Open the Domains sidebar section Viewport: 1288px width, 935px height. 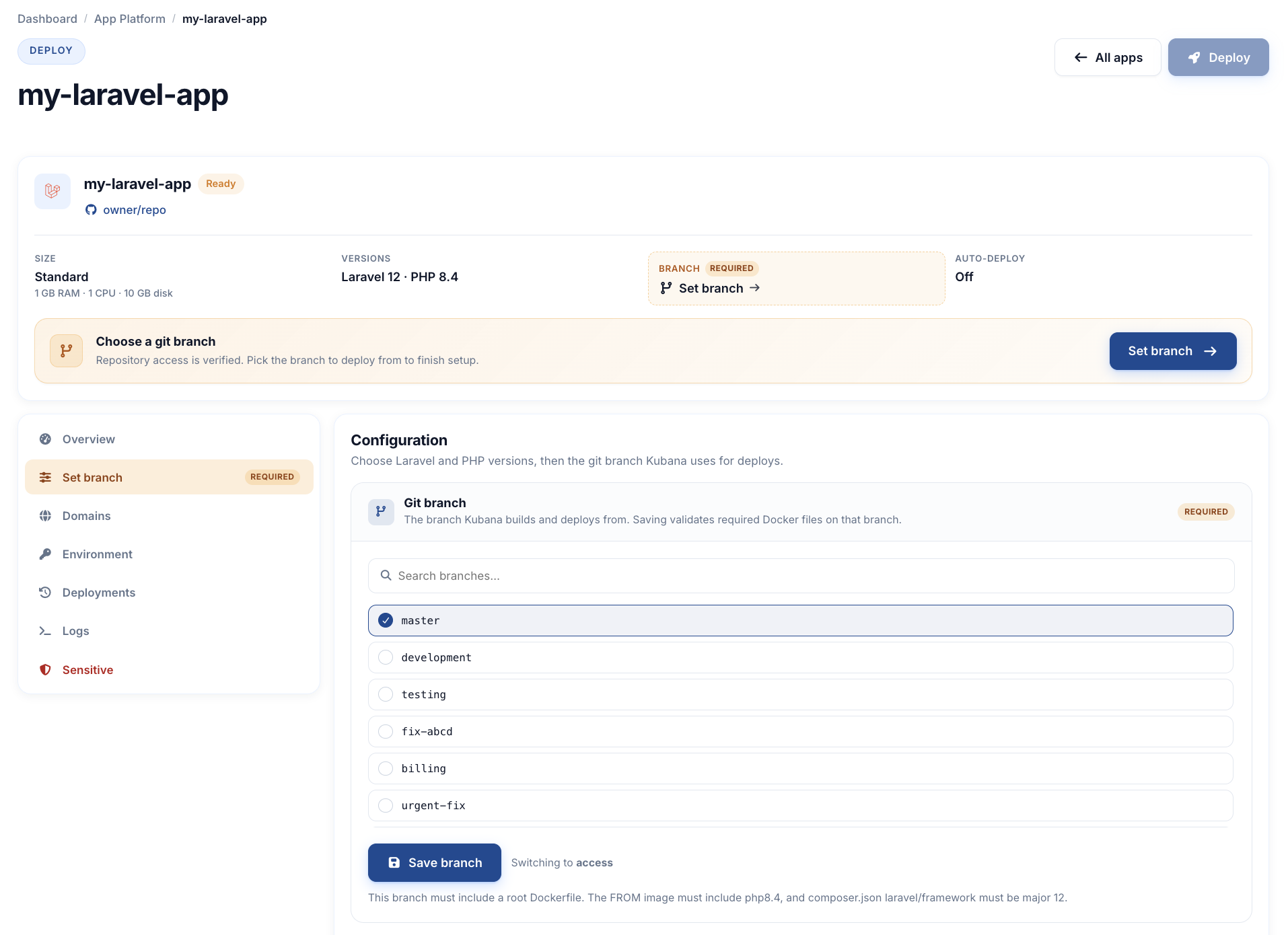tap(169, 516)
